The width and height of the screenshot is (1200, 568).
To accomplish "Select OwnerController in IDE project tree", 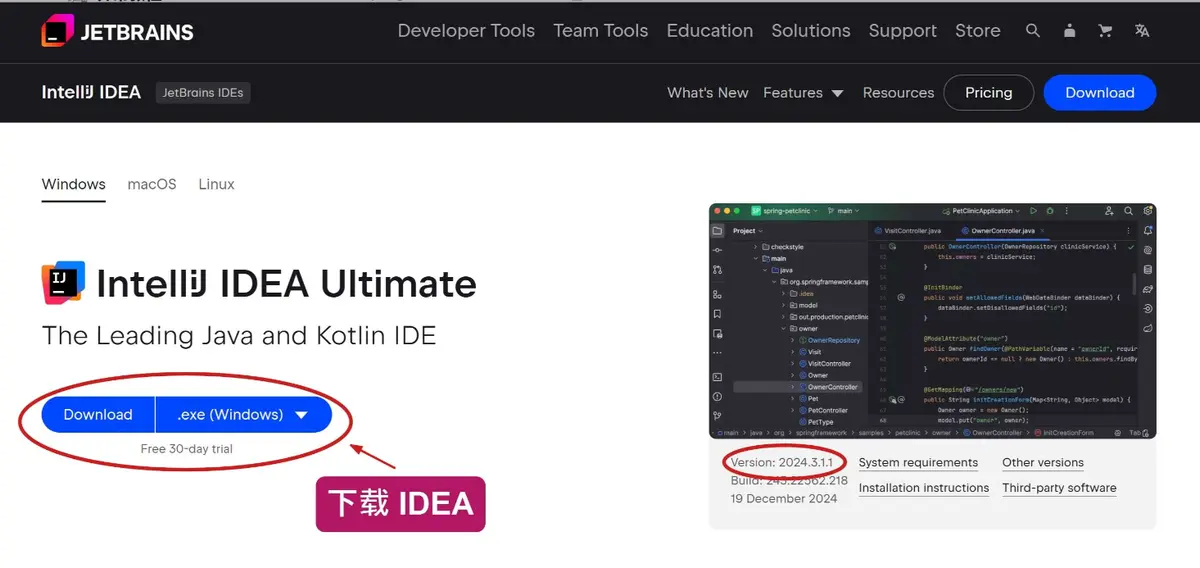I will click(797, 387).
